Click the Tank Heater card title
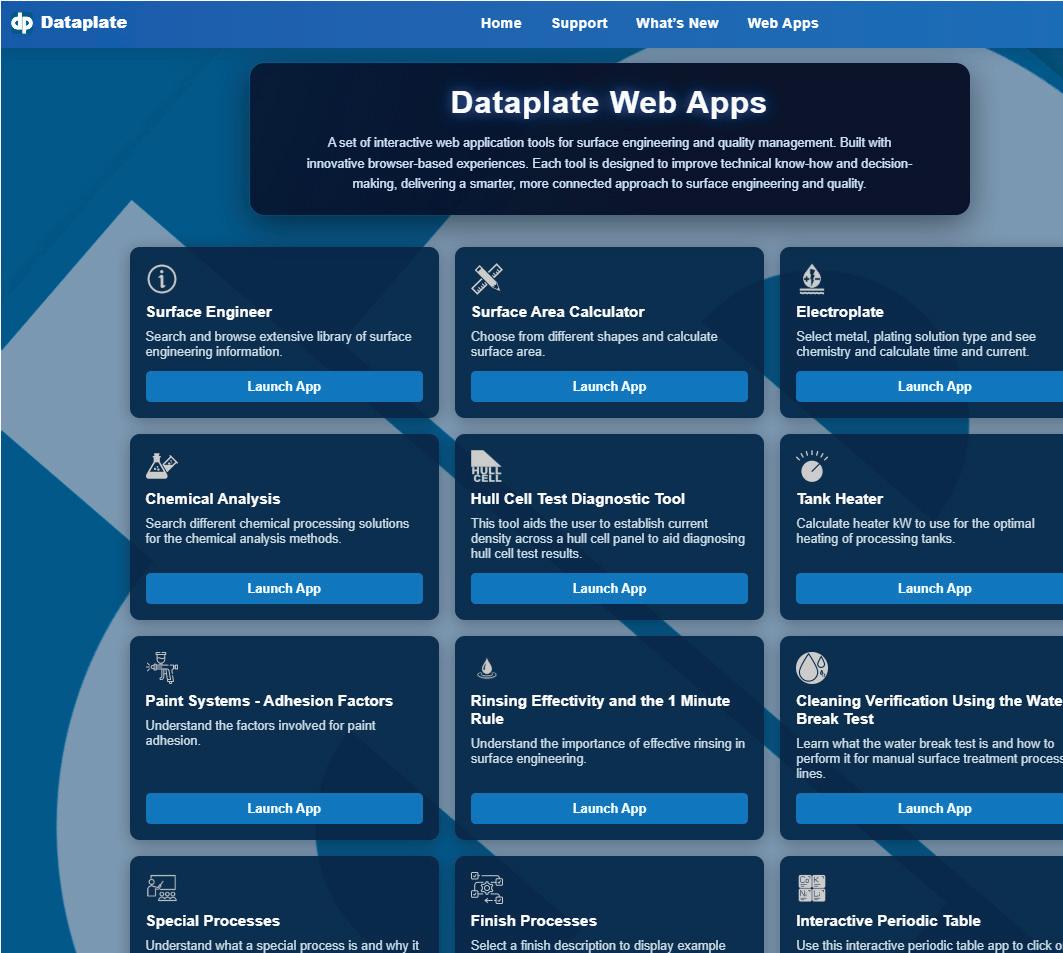This screenshot has width=1063, height=953. pyautogui.click(x=839, y=499)
